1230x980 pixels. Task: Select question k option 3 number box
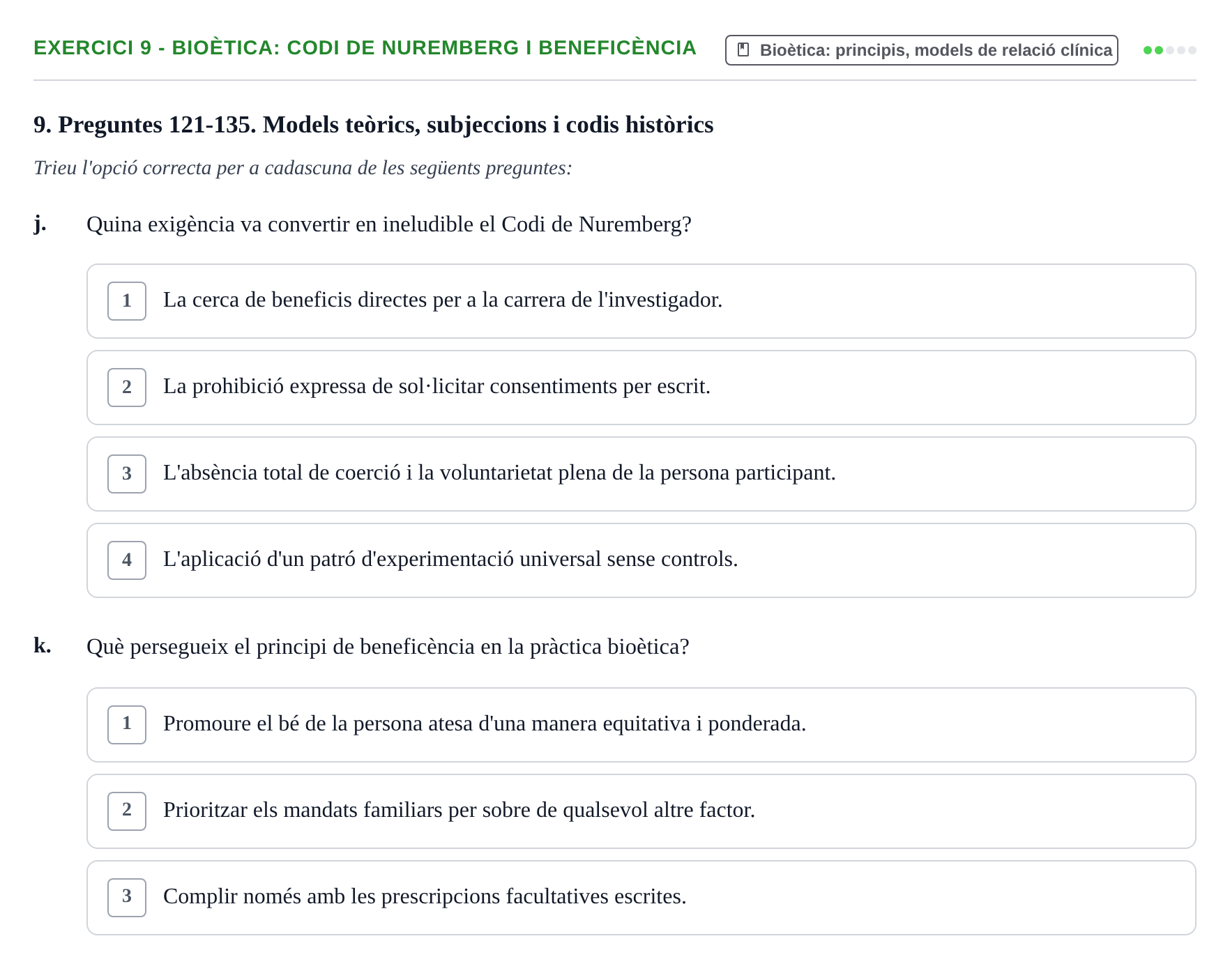(x=127, y=898)
